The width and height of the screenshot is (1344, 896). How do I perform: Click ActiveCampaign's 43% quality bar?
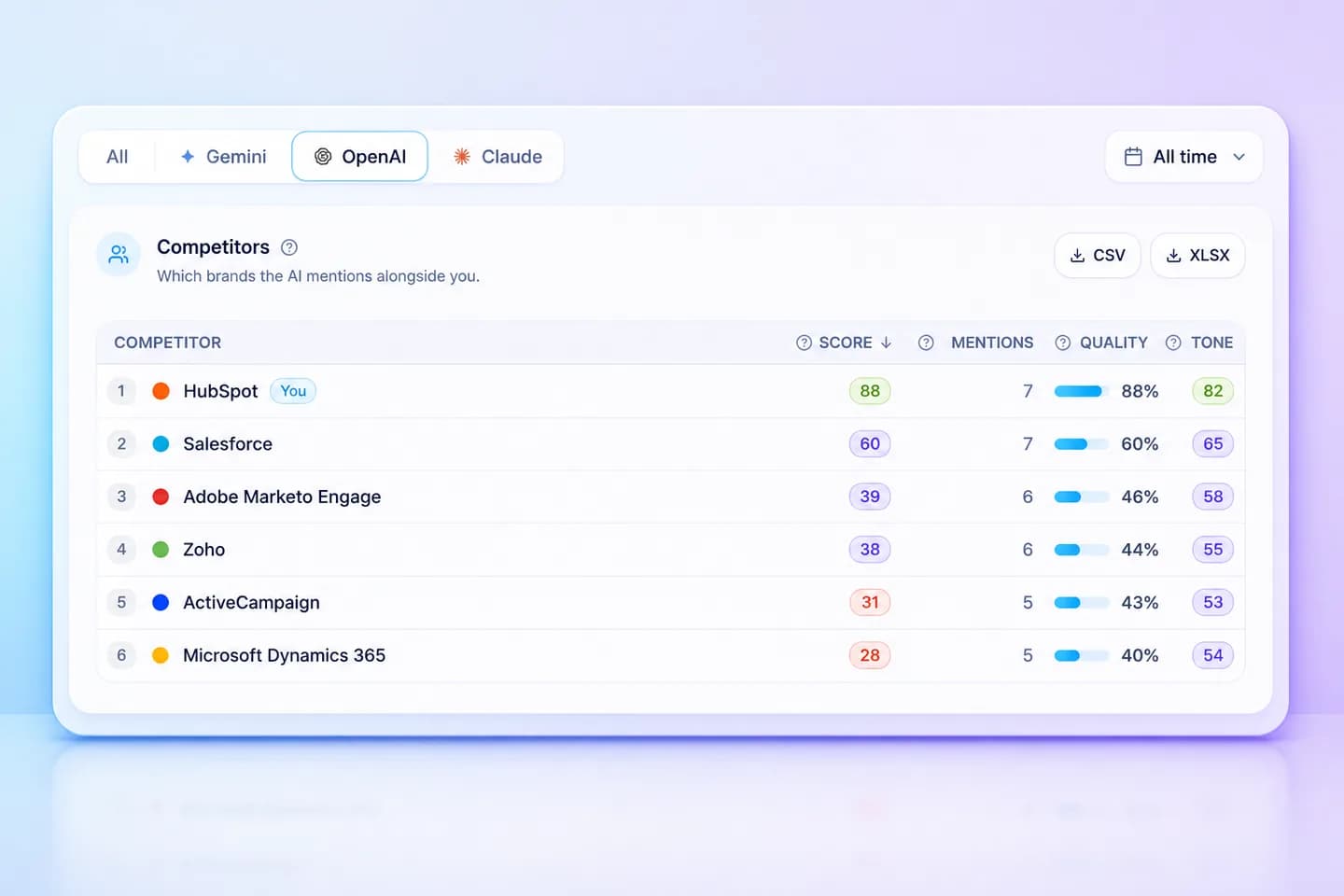tap(1082, 603)
